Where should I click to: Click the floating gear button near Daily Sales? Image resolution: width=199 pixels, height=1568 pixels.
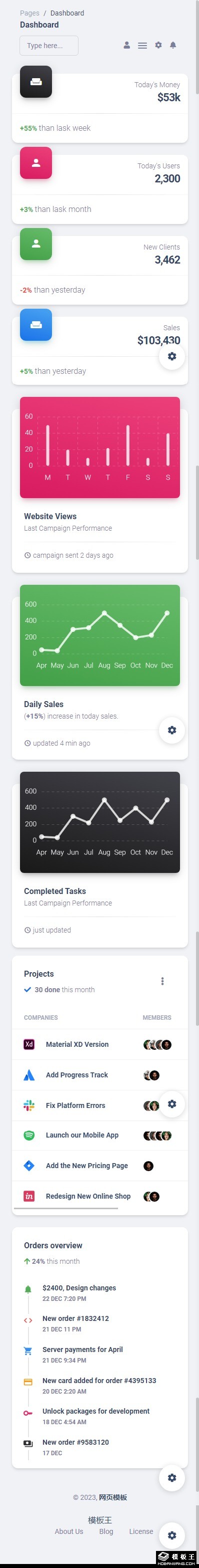point(171,730)
